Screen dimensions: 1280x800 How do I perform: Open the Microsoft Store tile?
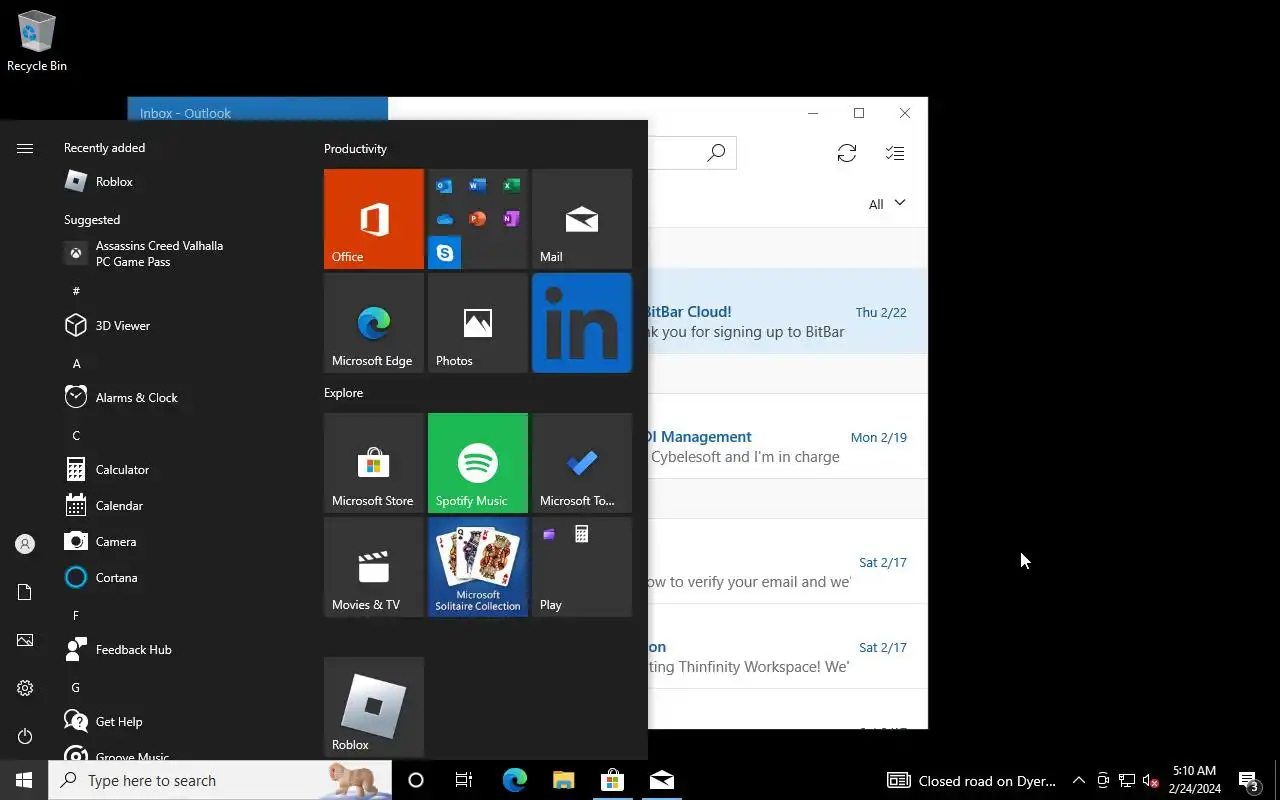(x=374, y=463)
